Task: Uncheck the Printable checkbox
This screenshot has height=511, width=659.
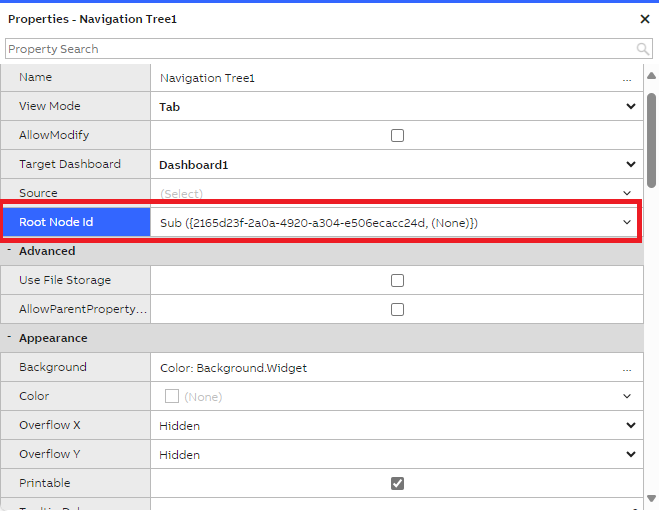Action: click(x=397, y=483)
